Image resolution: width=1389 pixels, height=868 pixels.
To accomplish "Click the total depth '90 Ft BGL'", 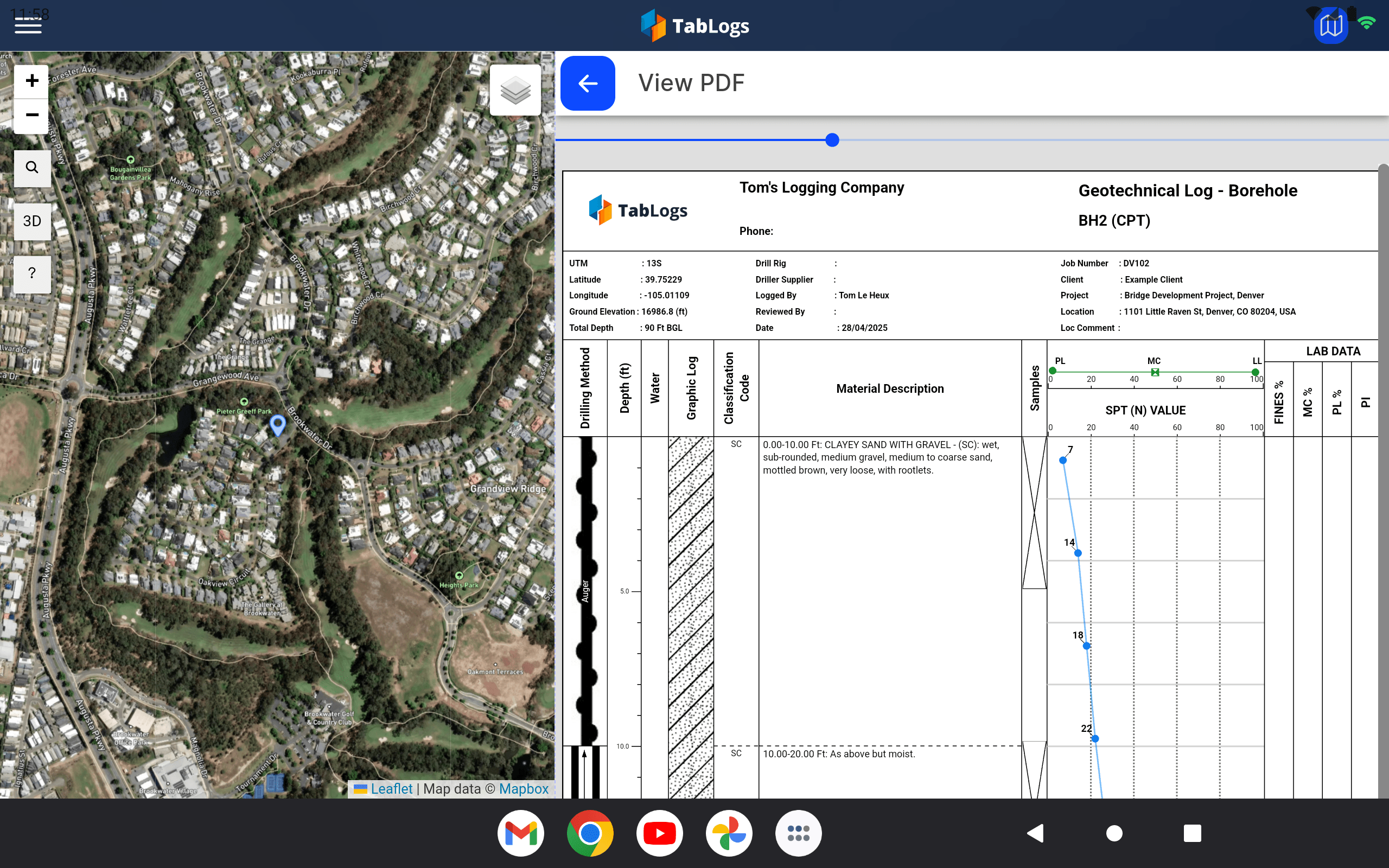I will coord(664,328).
